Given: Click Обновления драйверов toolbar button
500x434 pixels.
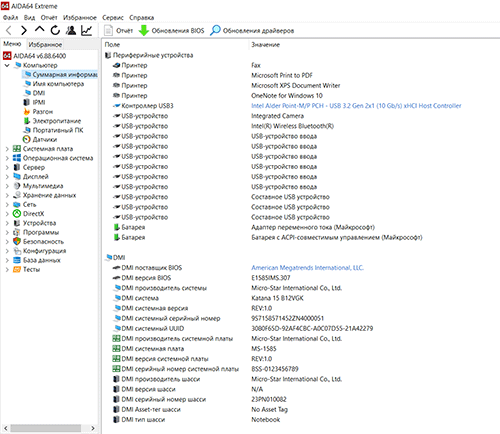Looking at the screenshot, I should (x=252, y=31).
